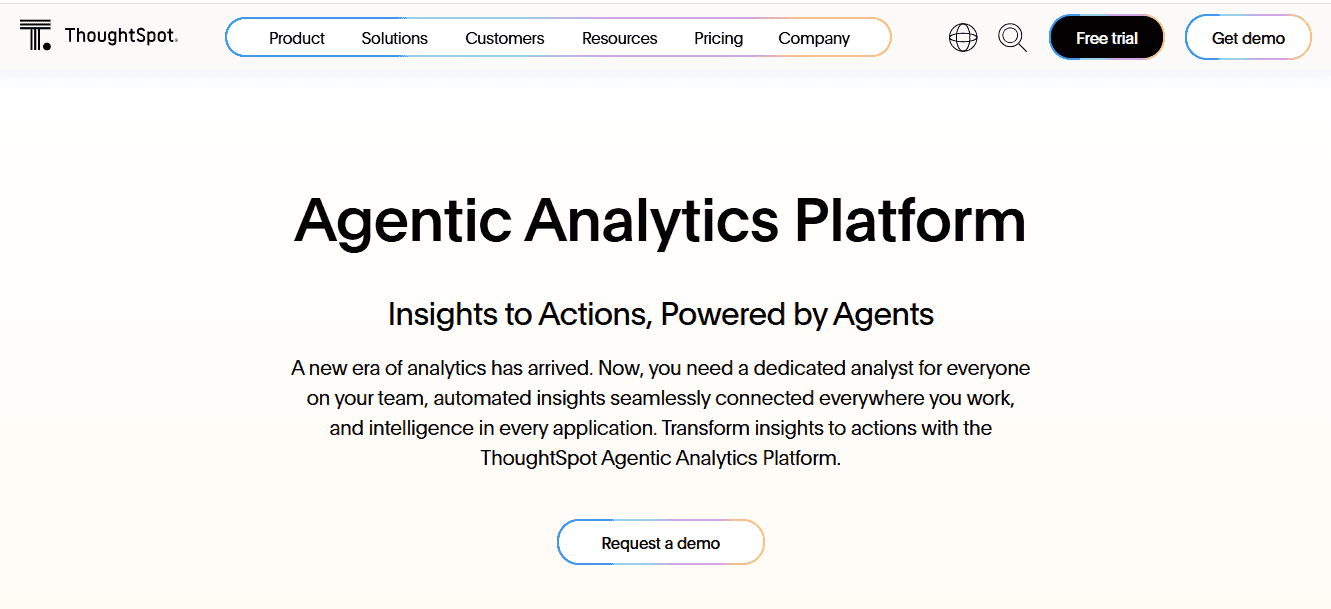Viewport: 1331px width, 609px height.
Task: Change the website language via the globe
Action: click(x=962, y=37)
